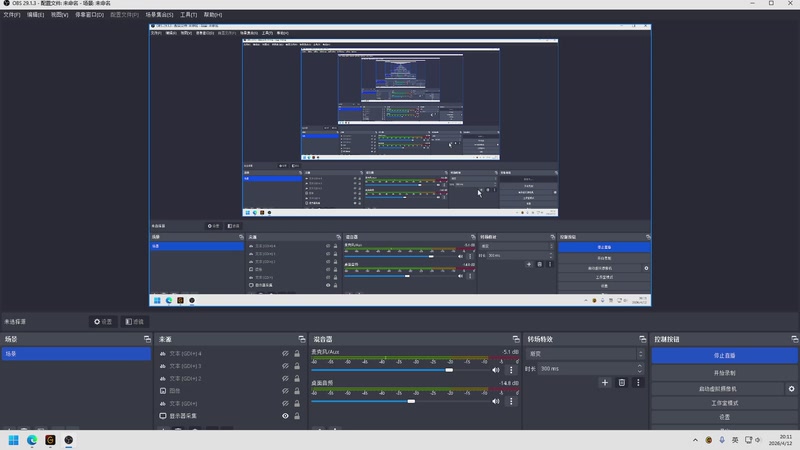Viewport: 800px width, 450px height.
Task: Mute the Mic/Aux (麦克风/Aux) channel
Action: 495,370
